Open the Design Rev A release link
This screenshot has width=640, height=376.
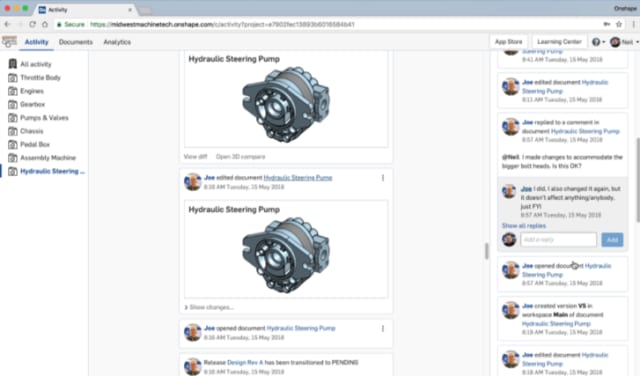(x=245, y=363)
